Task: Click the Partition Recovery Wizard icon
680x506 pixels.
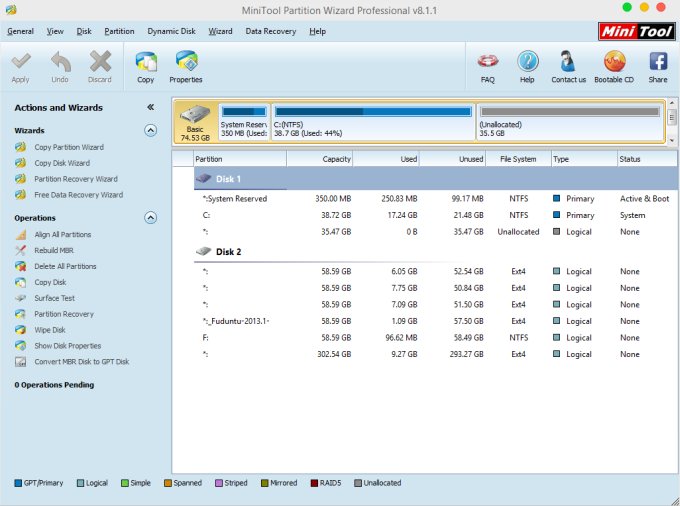Action: click(20, 179)
